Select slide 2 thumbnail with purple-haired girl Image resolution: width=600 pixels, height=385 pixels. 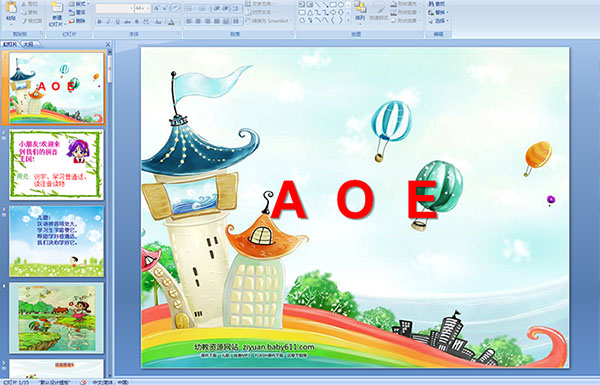click(56, 165)
